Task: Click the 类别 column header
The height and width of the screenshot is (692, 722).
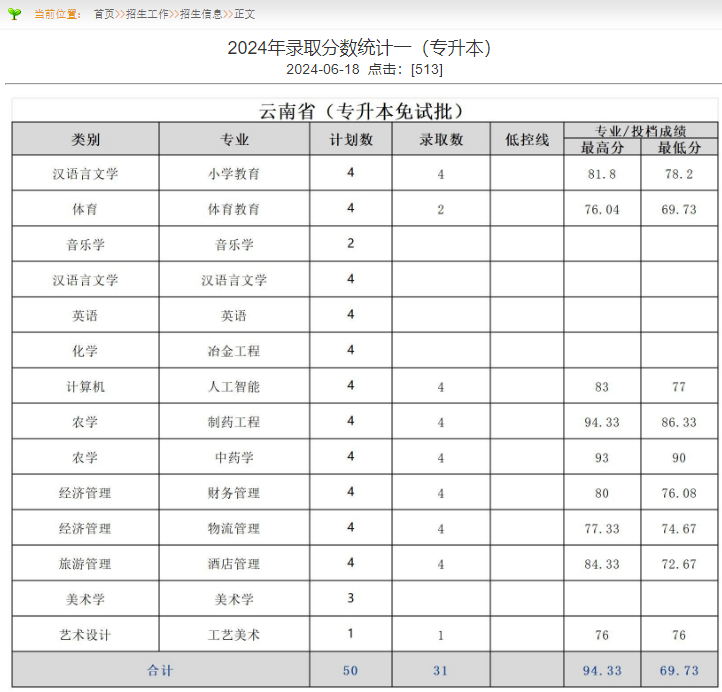Action: 85,140
